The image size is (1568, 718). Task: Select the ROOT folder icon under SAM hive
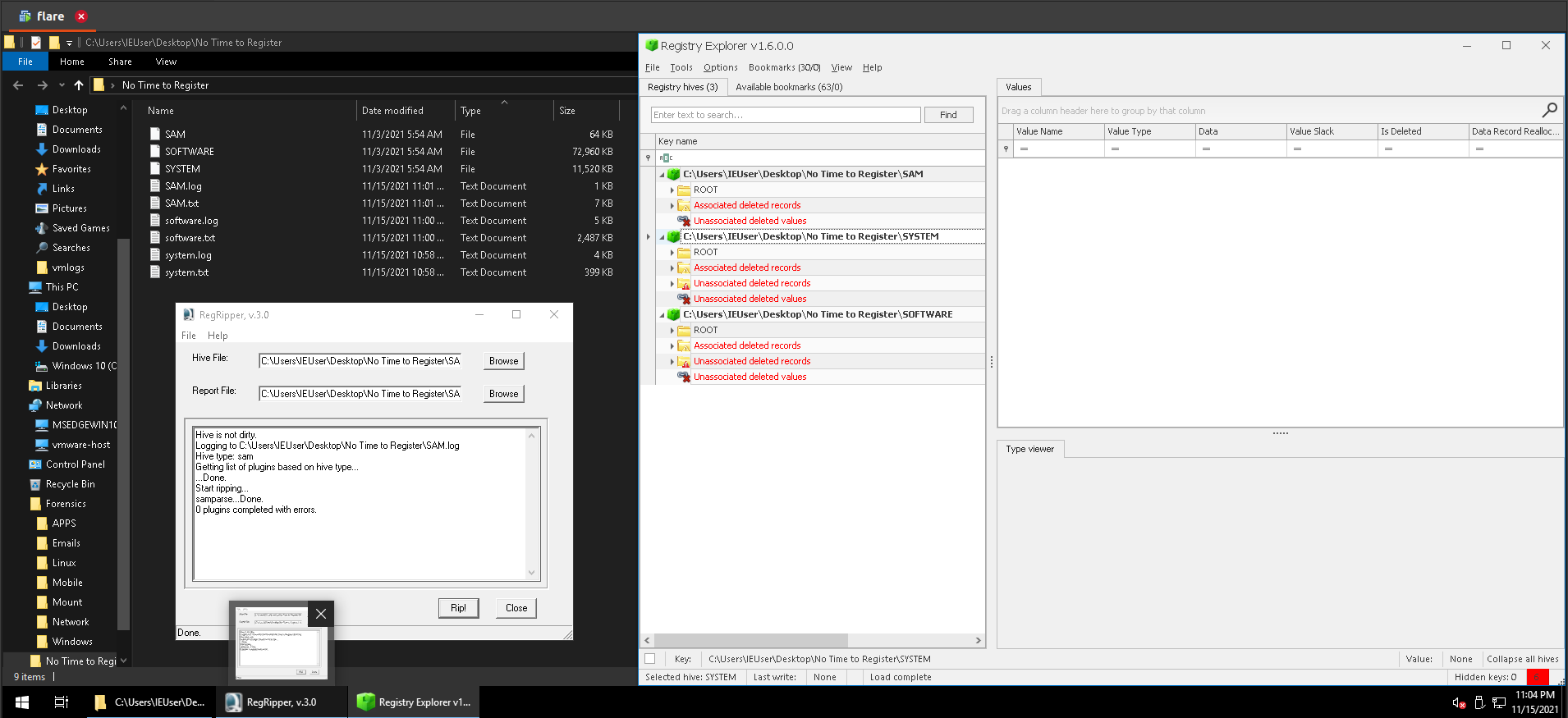(684, 190)
